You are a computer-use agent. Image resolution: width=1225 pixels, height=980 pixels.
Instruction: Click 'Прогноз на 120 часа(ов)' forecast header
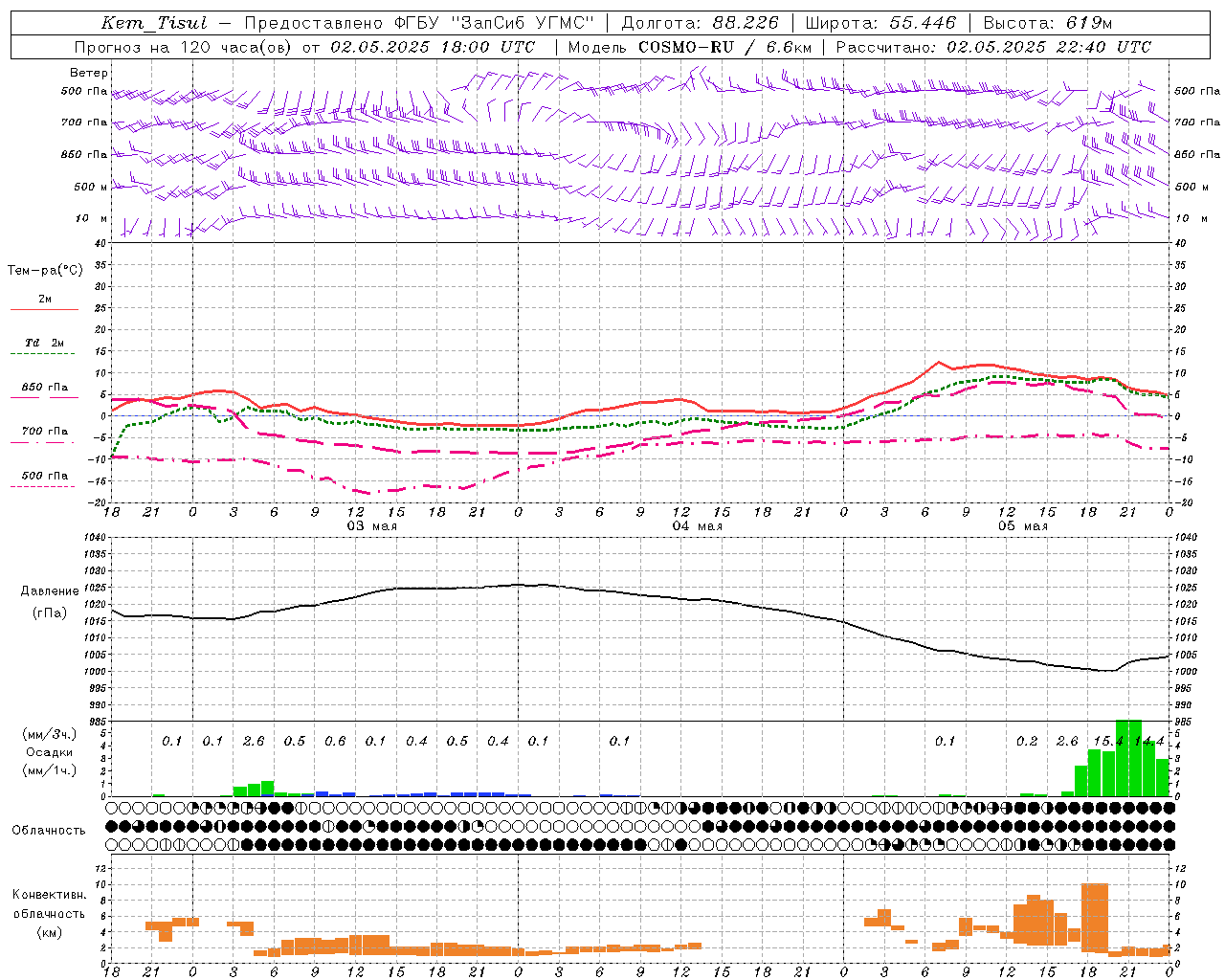click(x=184, y=47)
